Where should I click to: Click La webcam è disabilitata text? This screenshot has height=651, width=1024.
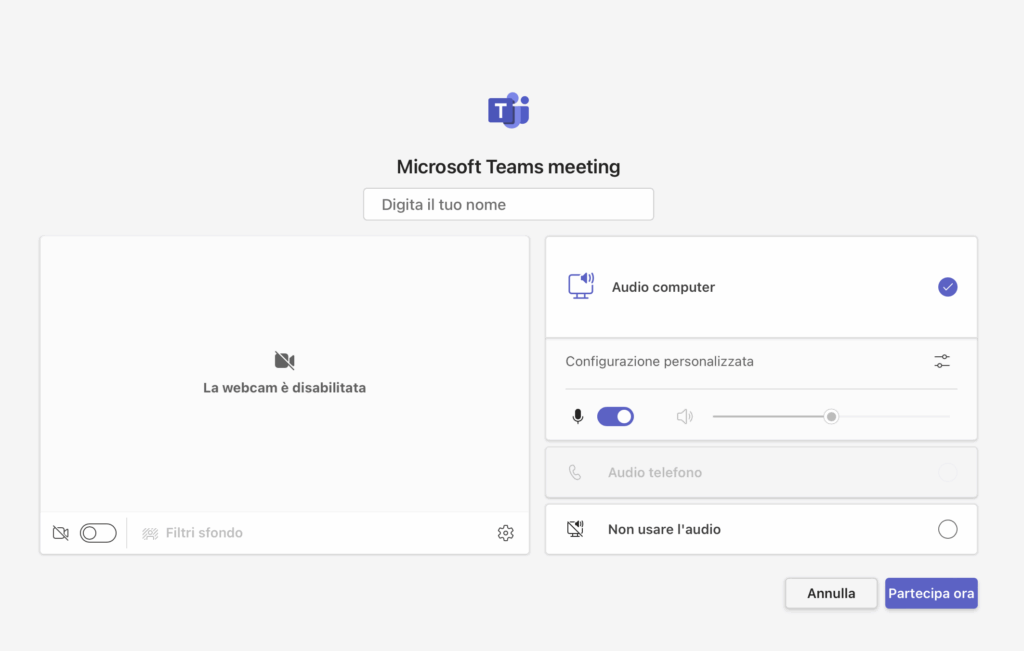click(285, 388)
